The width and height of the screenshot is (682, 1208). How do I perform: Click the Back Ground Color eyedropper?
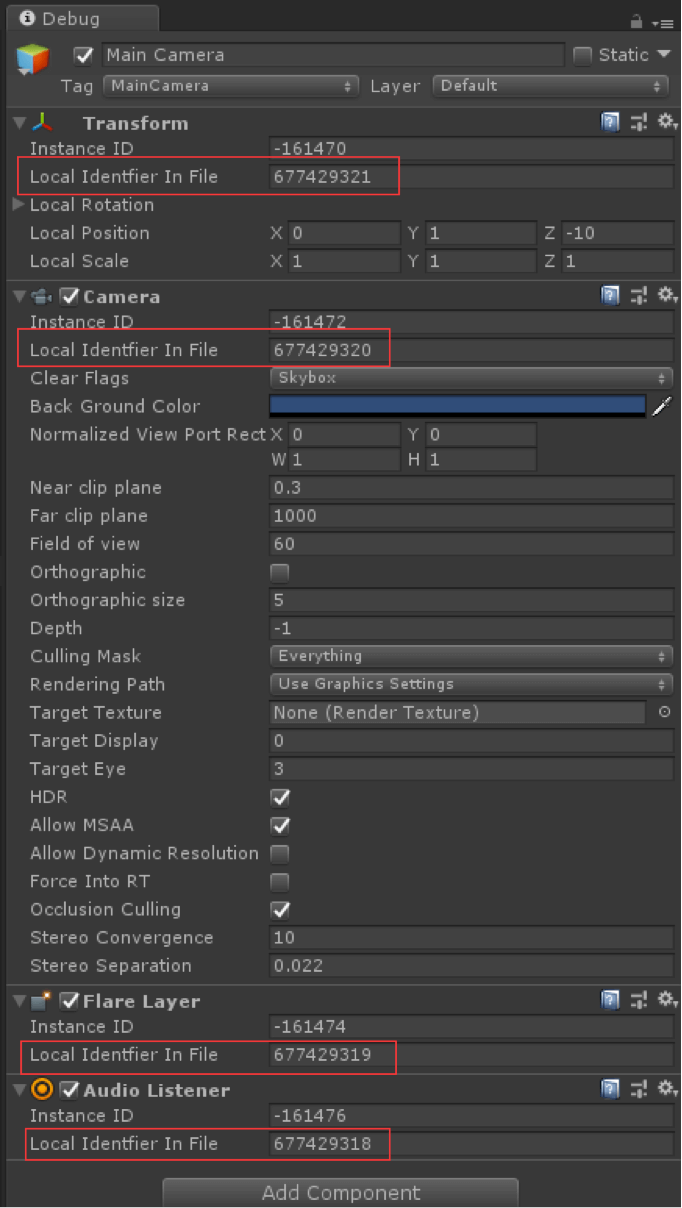tap(662, 406)
